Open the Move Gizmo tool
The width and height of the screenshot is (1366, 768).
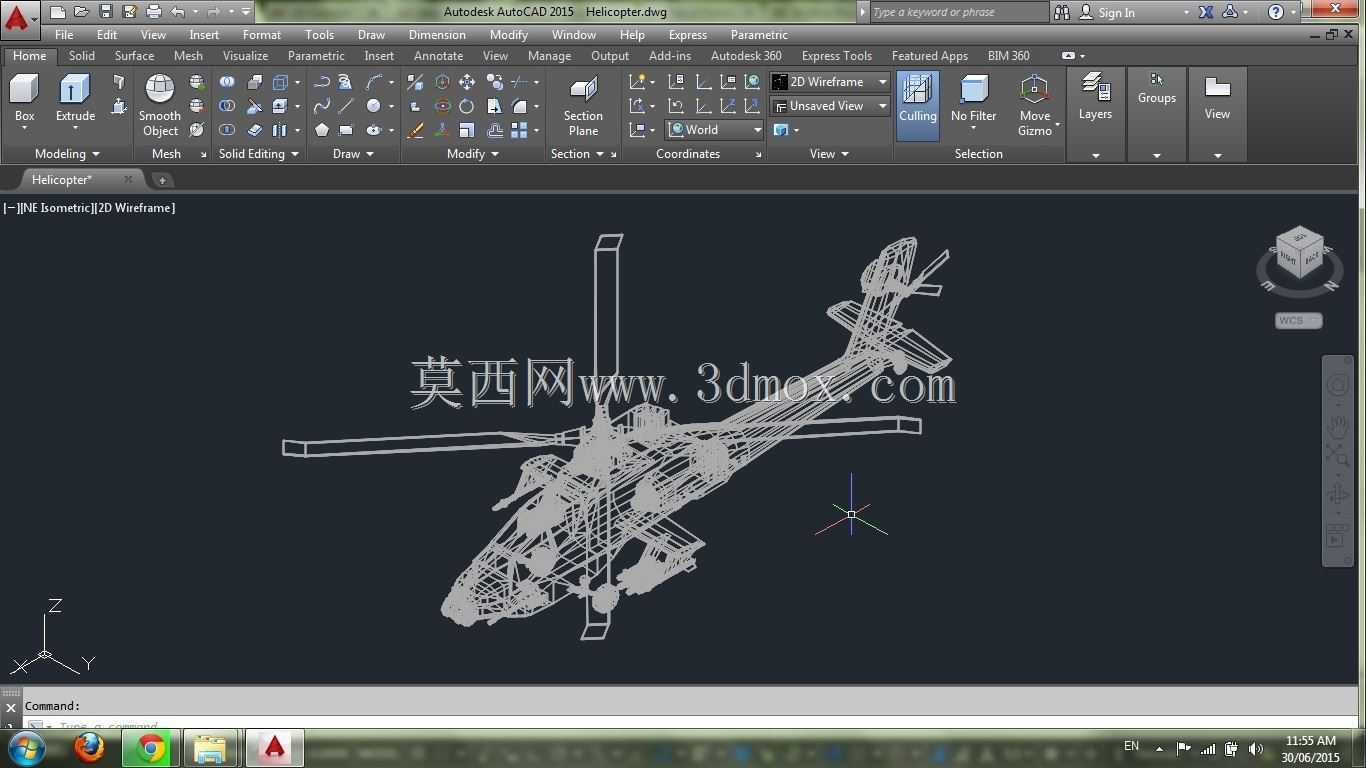coord(1035,105)
